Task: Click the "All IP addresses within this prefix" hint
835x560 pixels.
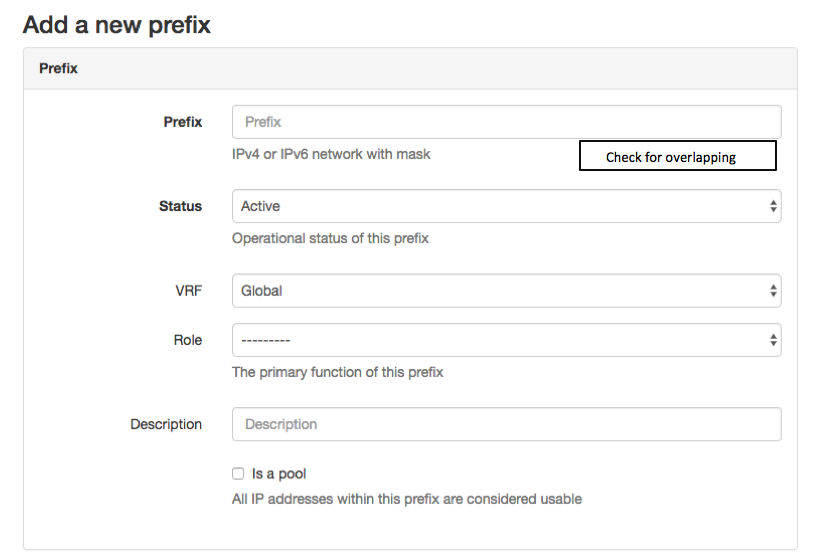Action: [406, 498]
